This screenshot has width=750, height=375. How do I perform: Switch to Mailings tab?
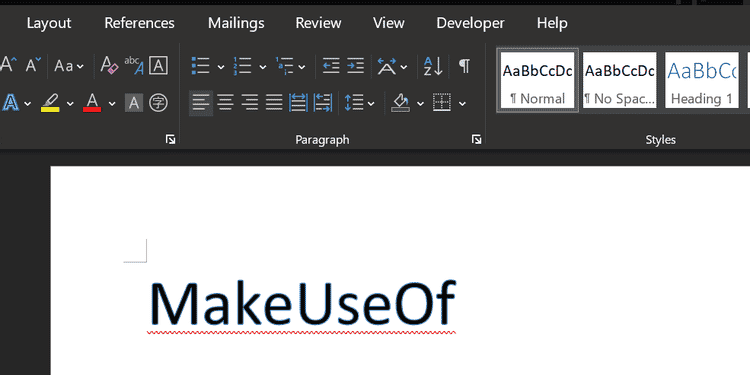[236, 23]
